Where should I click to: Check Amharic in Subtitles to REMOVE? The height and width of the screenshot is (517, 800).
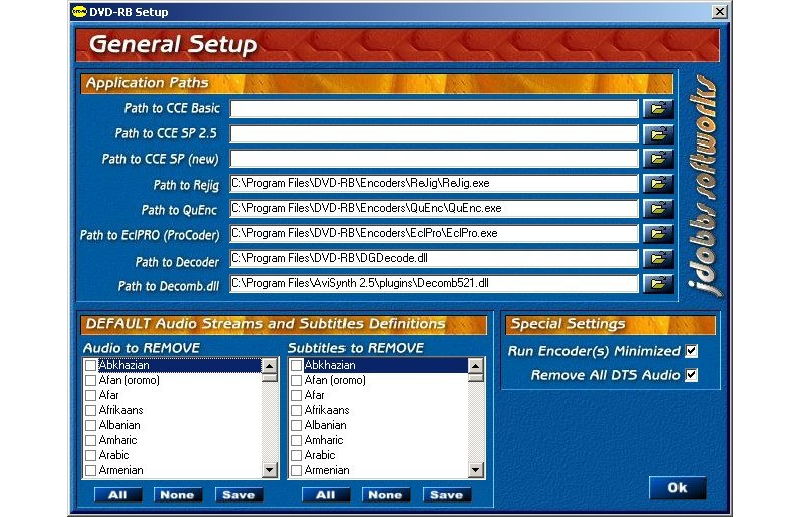(296, 440)
